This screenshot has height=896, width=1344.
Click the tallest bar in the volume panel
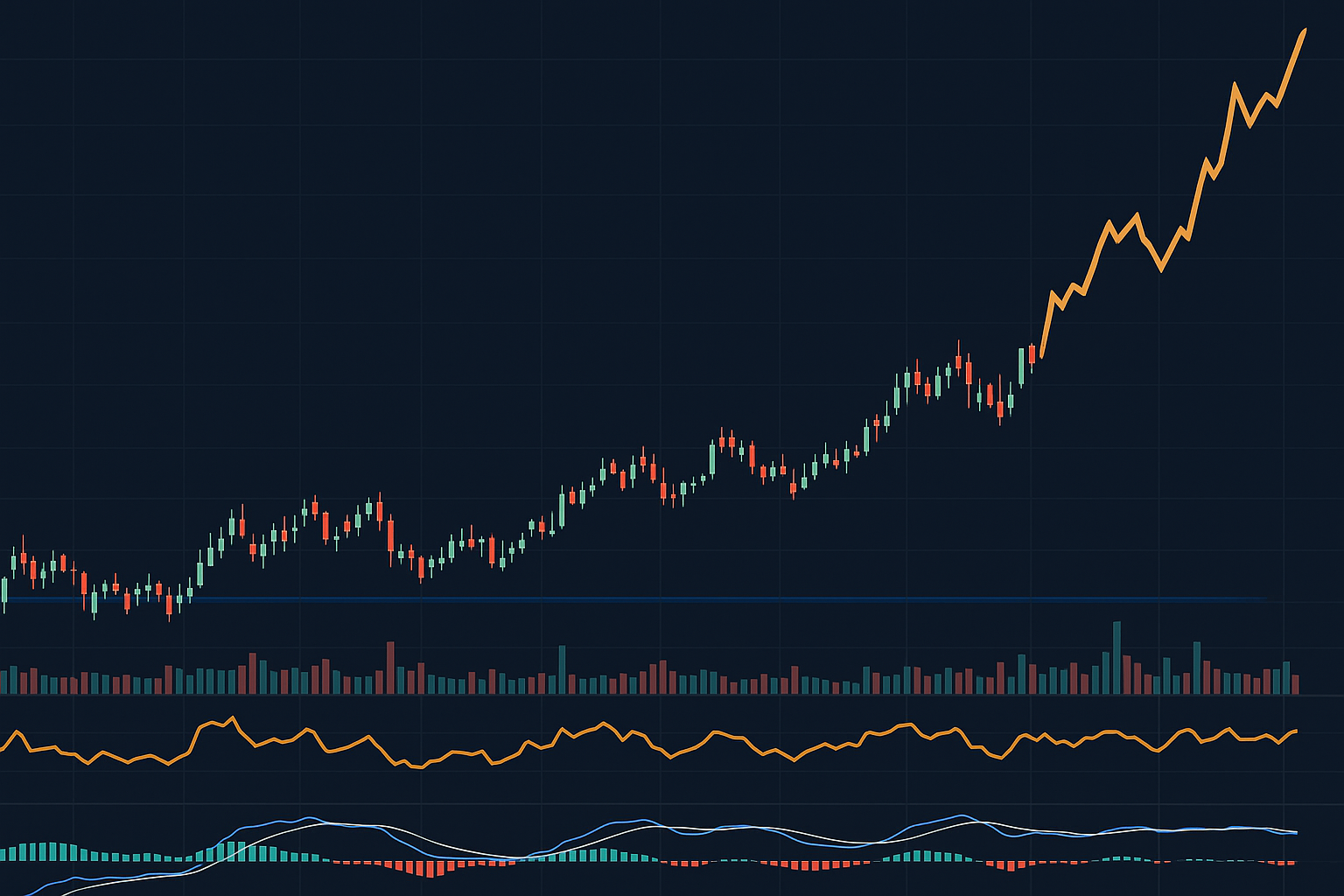click(x=1116, y=657)
